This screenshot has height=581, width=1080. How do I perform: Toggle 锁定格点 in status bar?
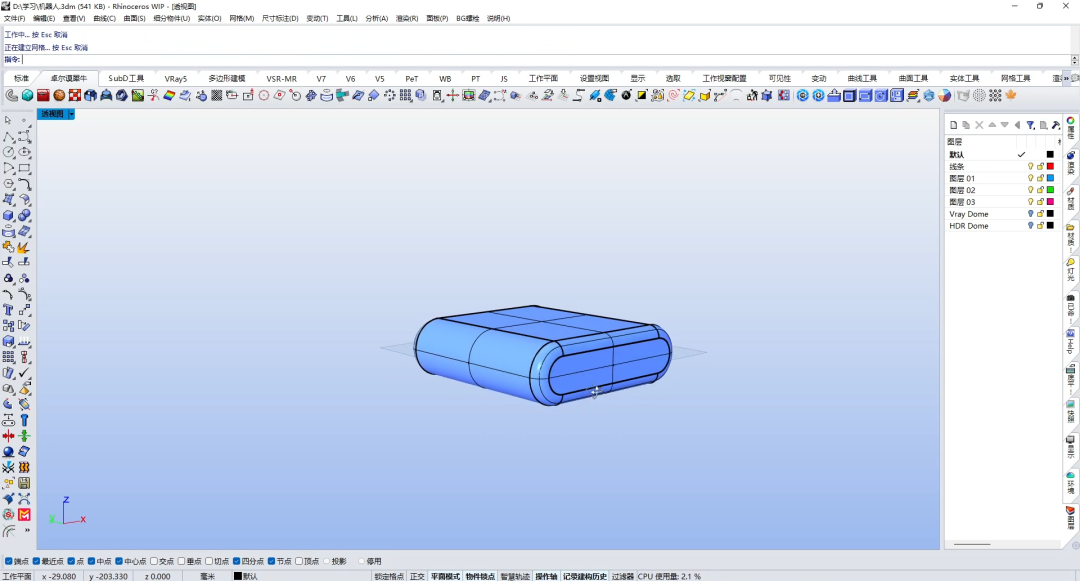point(389,576)
